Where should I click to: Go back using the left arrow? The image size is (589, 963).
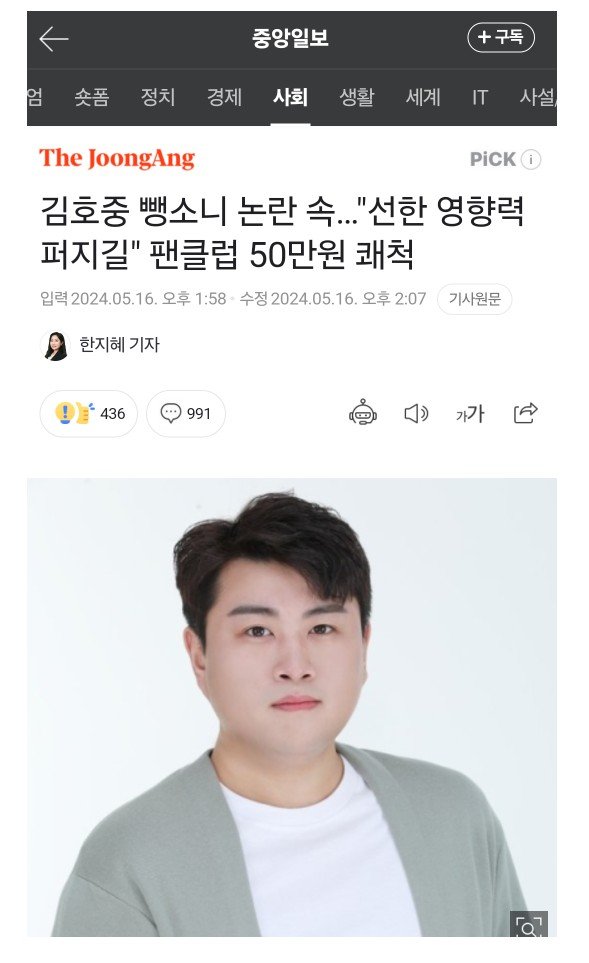(x=53, y=39)
